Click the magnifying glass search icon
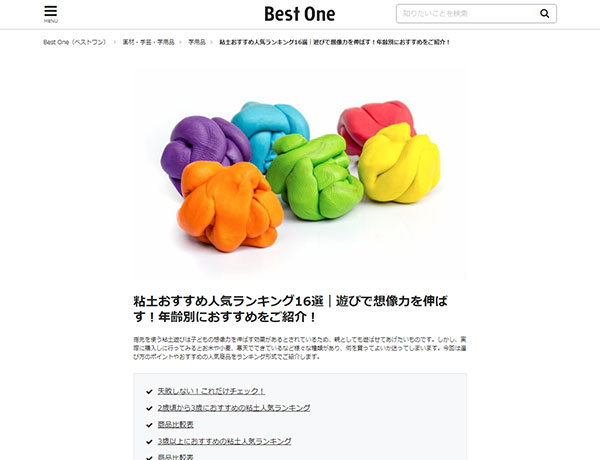600x460 pixels. coord(544,14)
